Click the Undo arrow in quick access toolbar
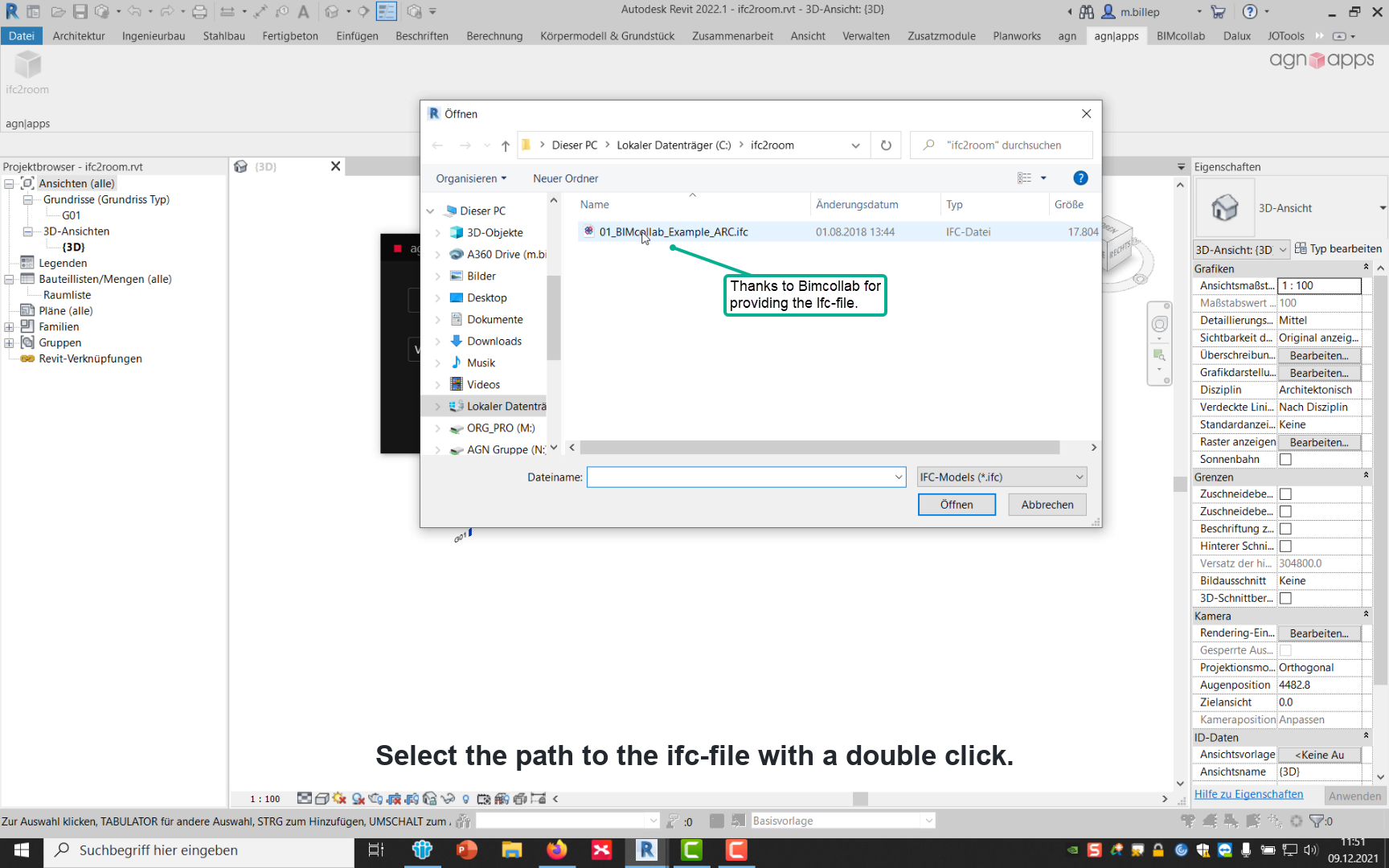Image resolution: width=1389 pixels, height=868 pixels. (133, 12)
